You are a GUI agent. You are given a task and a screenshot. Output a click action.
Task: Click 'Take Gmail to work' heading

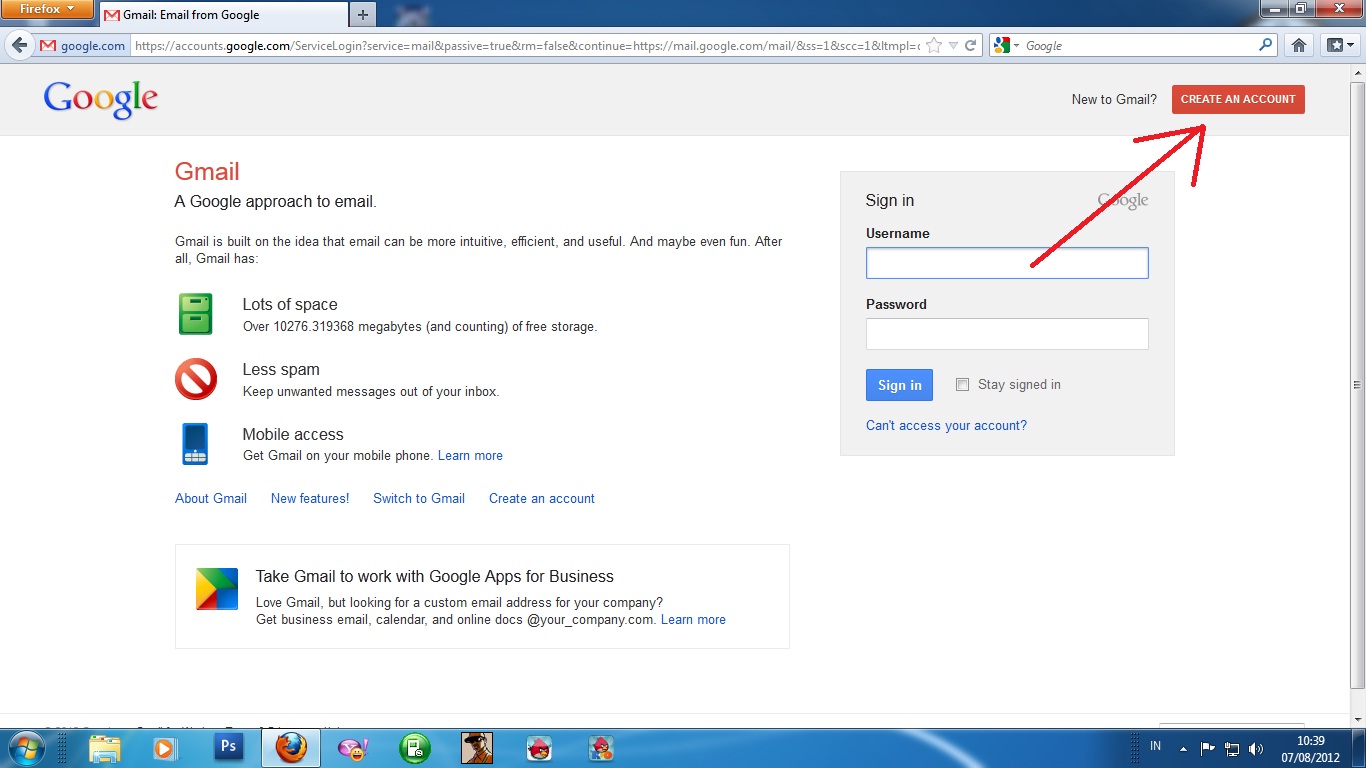pyautogui.click(x=435, y=577)
